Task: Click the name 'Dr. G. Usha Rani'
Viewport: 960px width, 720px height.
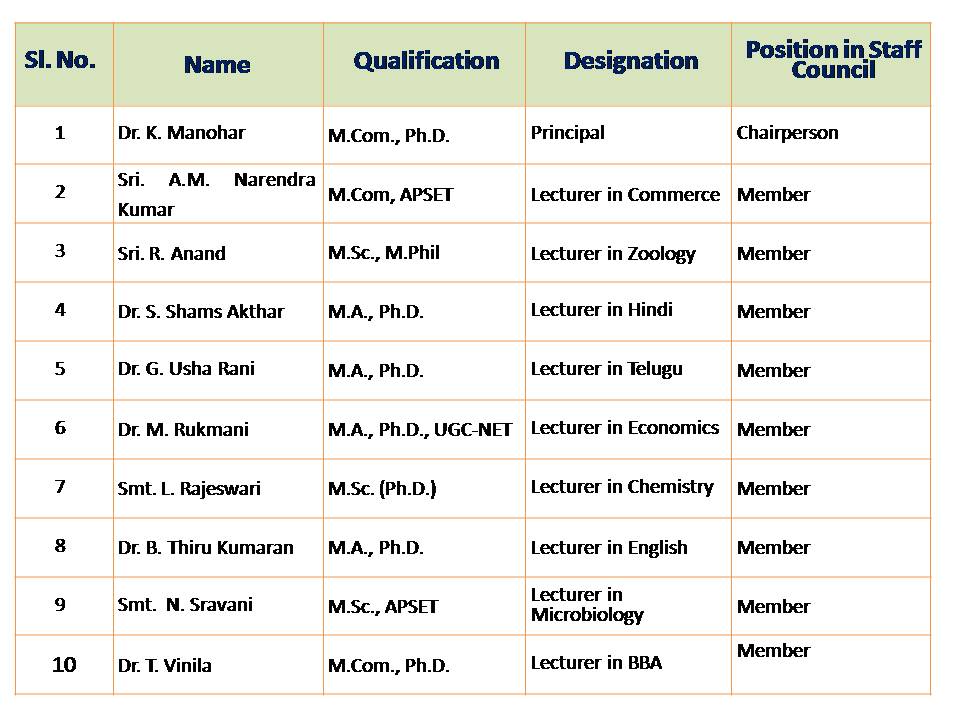Action: (186, 369)
